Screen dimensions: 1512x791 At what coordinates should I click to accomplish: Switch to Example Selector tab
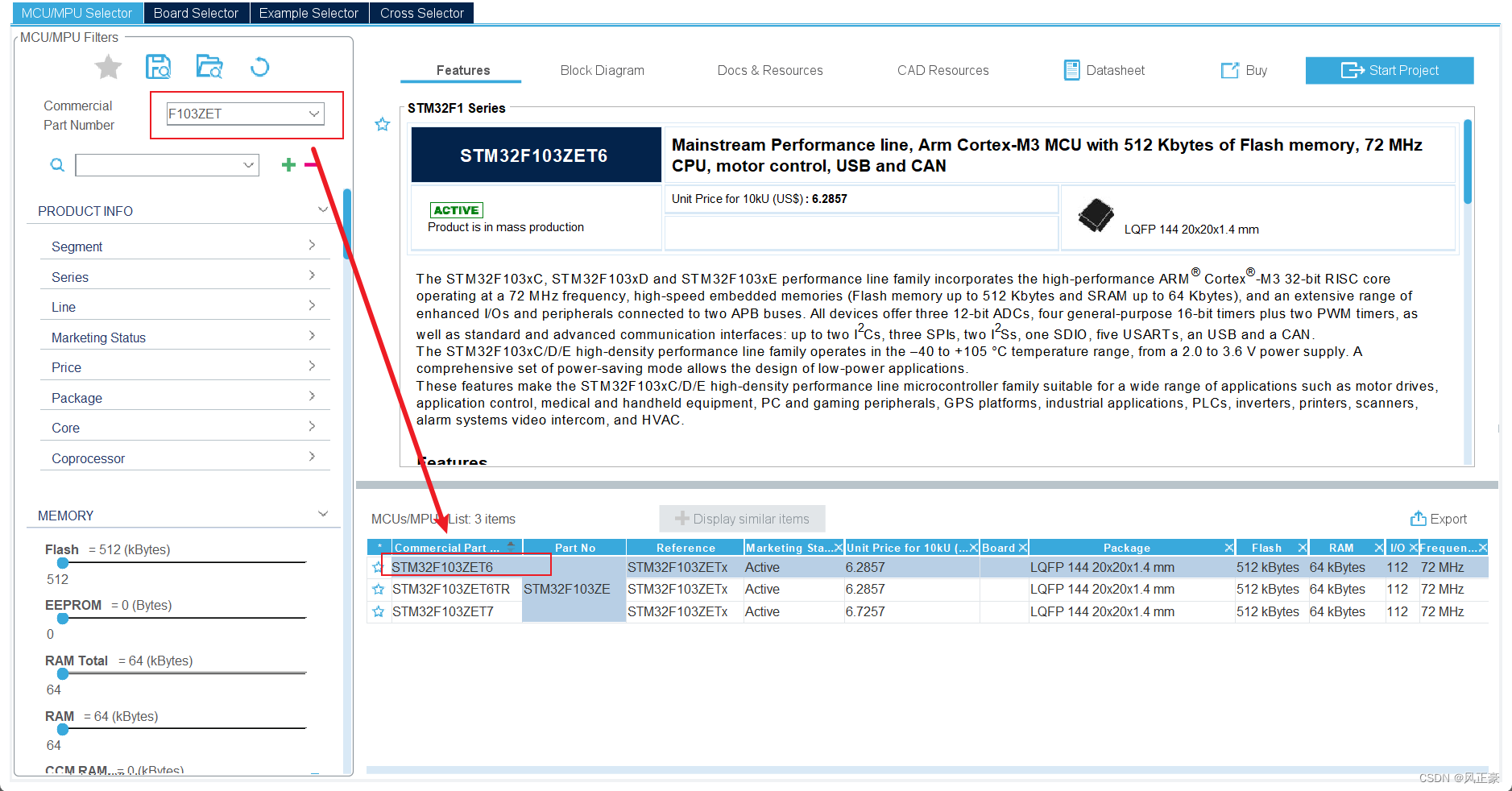309,13
